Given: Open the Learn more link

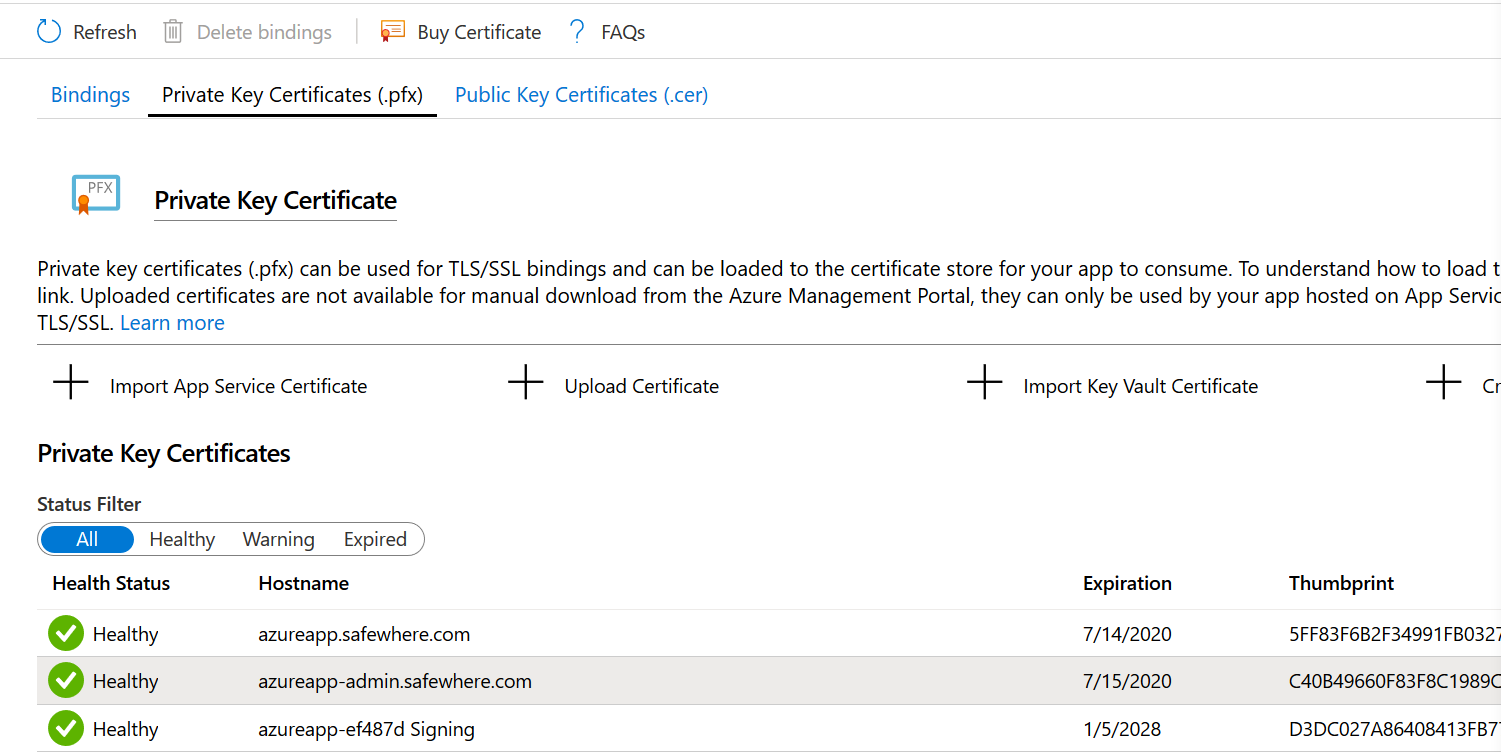Looking at the screenshot, I should point(172,323).
